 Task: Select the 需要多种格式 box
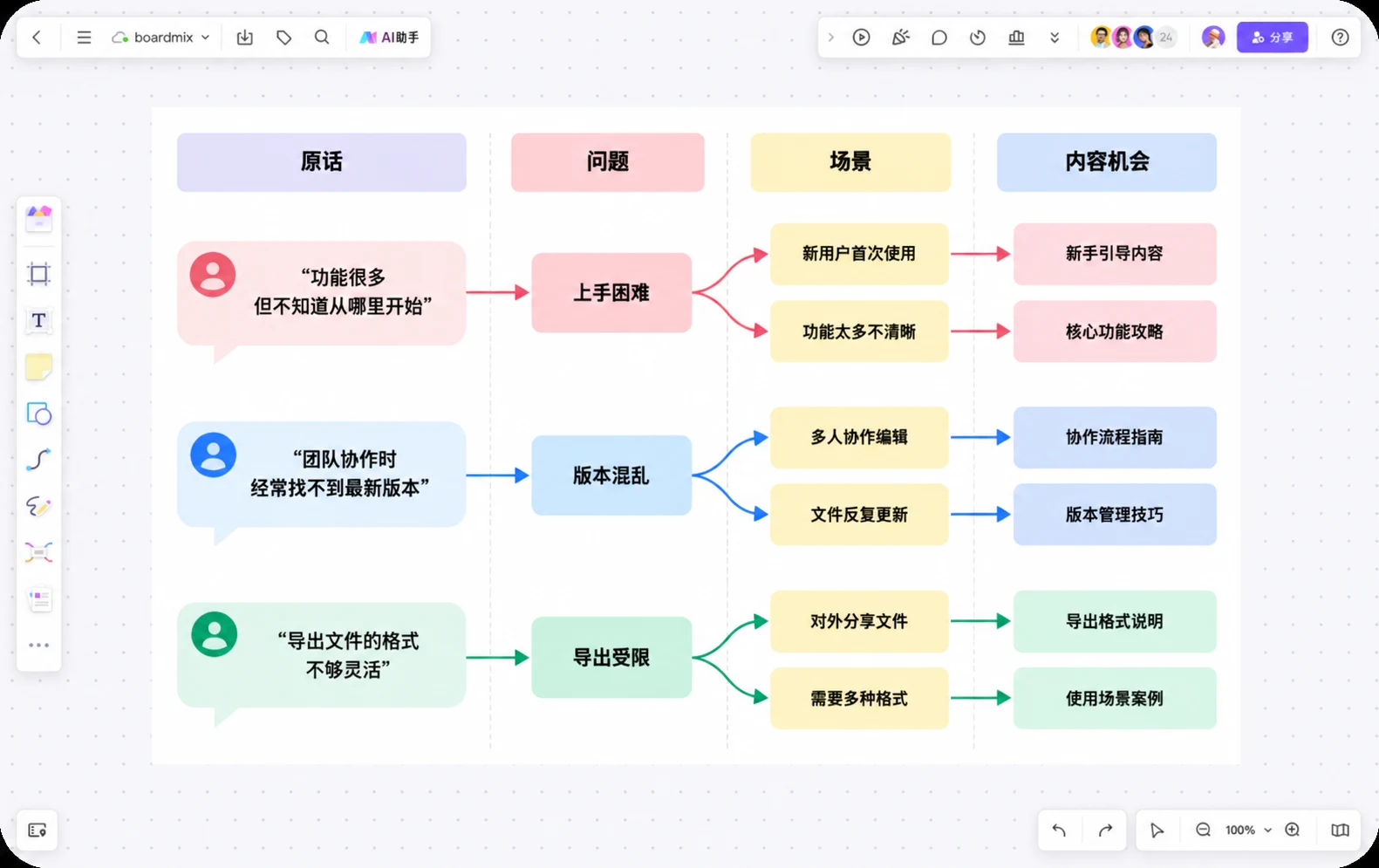[859, 699]
